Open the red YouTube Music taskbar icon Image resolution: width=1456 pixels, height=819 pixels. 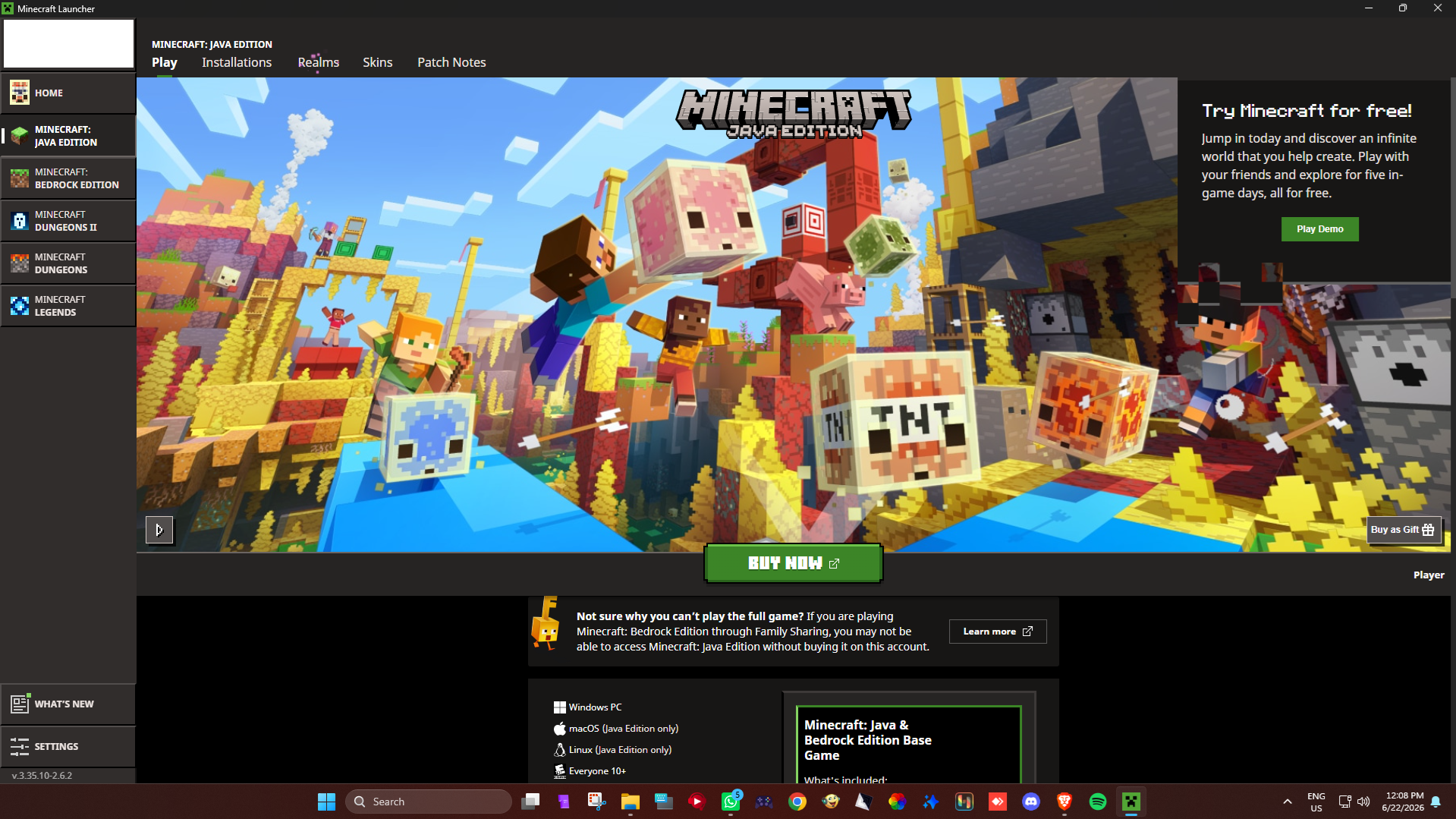pyautogui.click(x=697, y=802)
